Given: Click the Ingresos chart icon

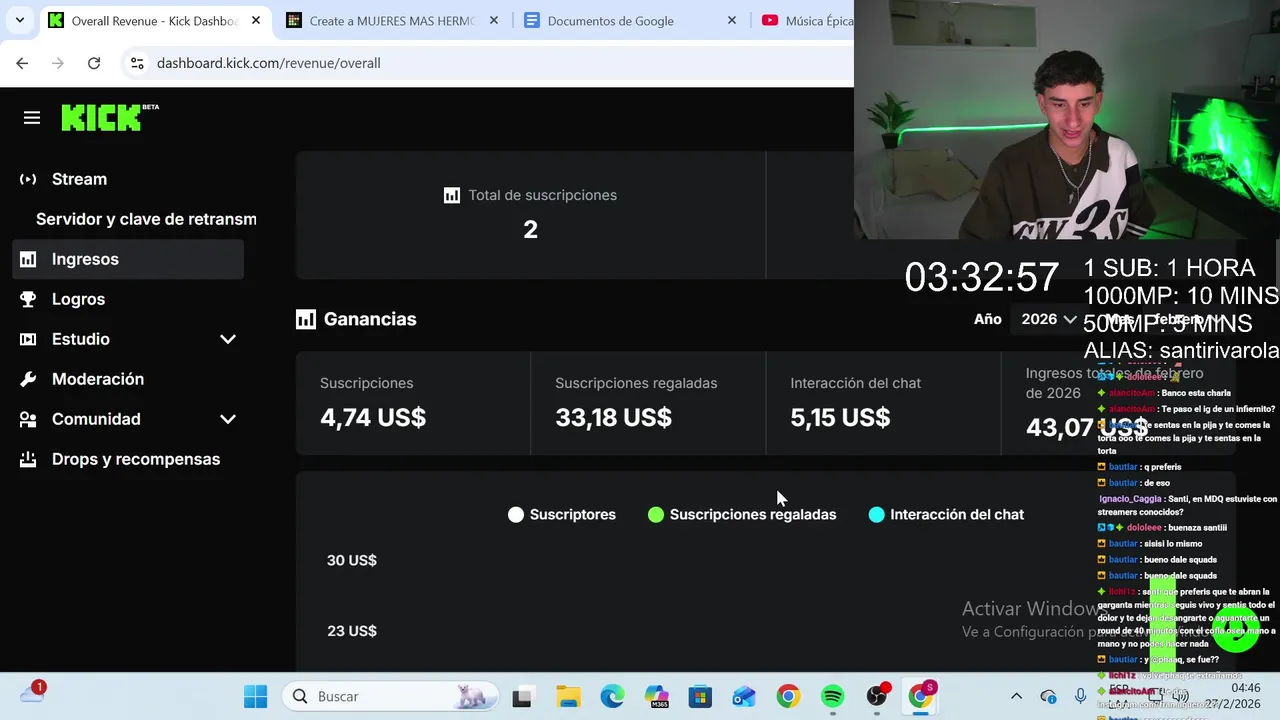Looking at the screenshot, I should 28,259.
